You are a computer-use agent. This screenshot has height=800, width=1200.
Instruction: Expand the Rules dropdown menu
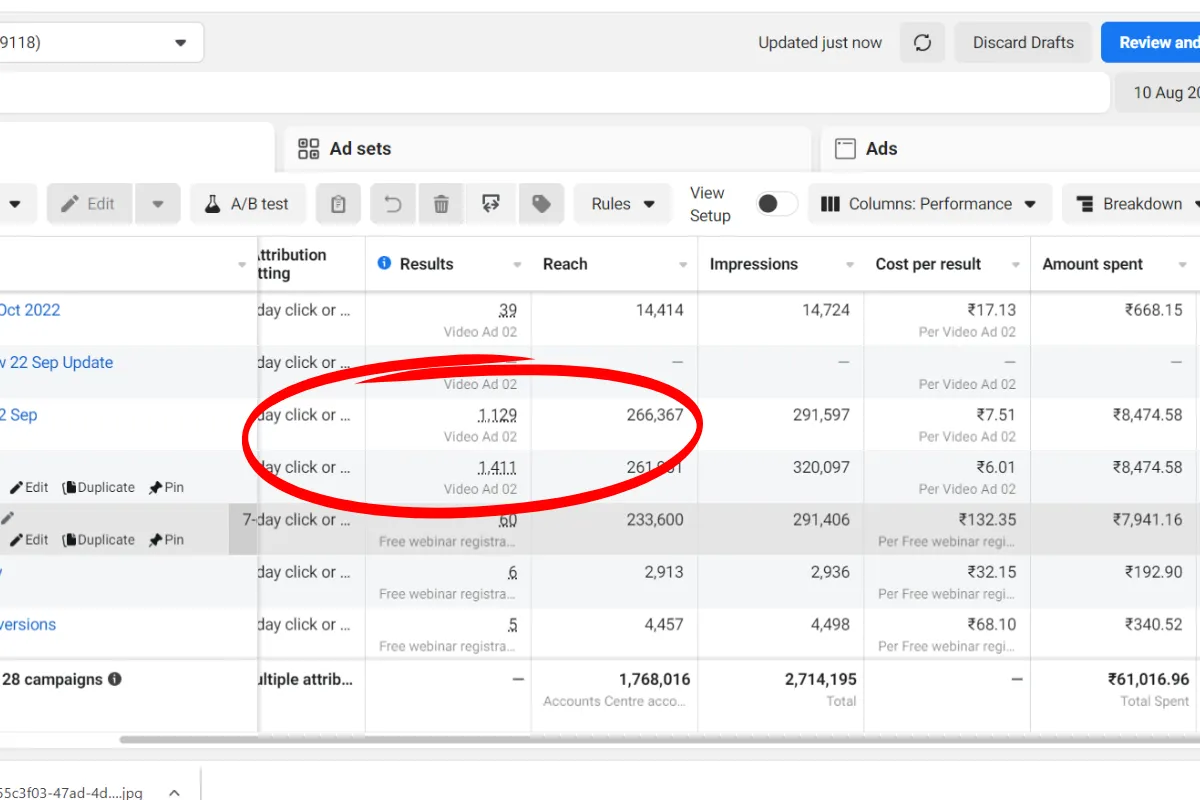pos(622,204)
